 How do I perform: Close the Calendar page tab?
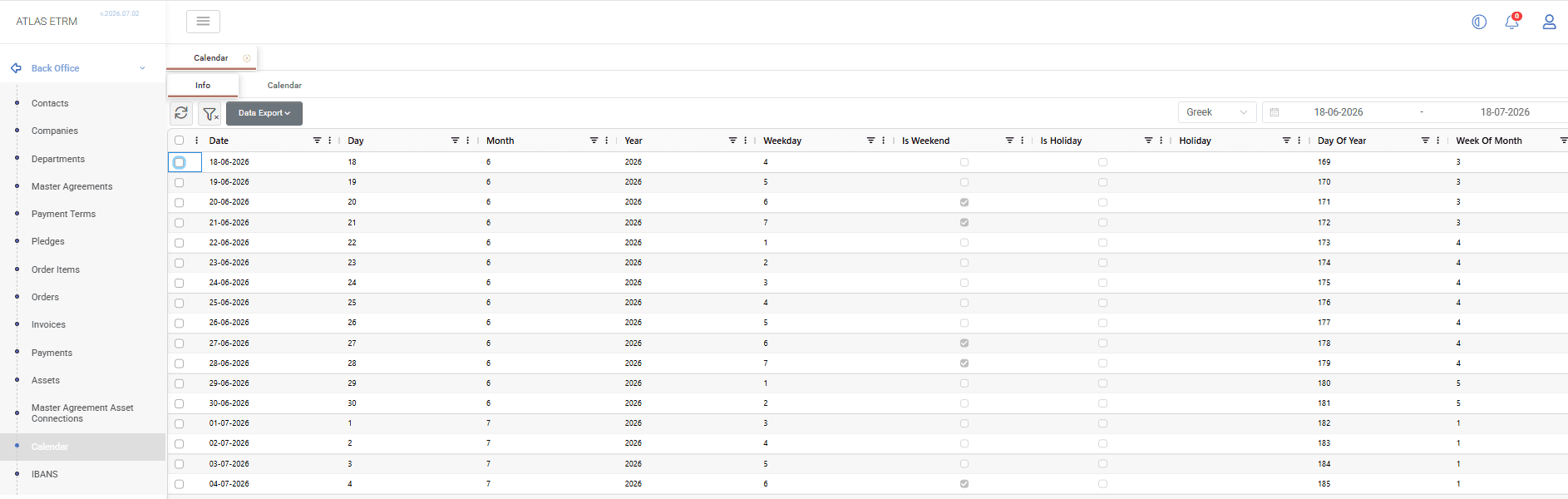tap(247, 58)
